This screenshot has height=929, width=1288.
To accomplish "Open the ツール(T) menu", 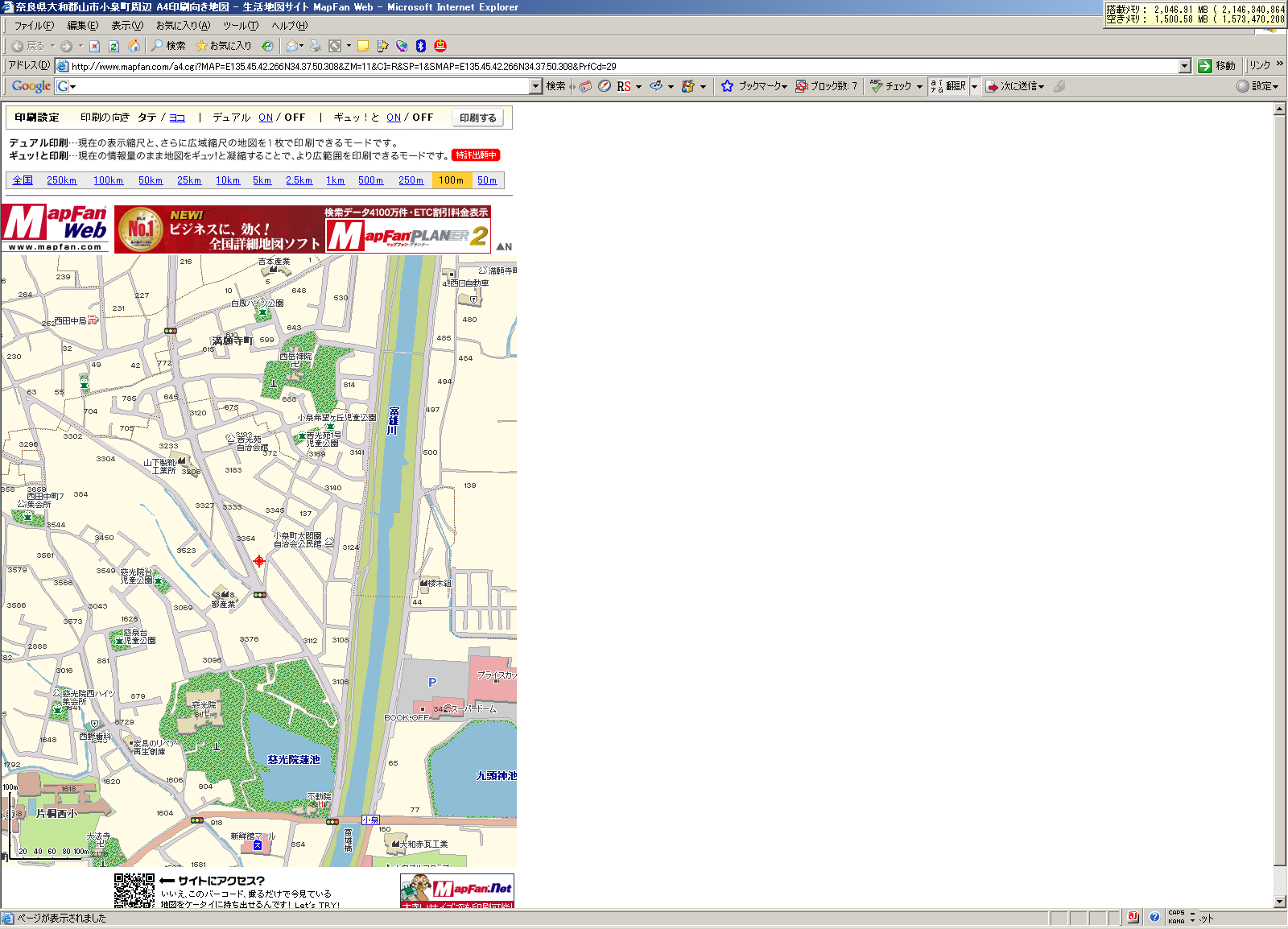I will [241, 26].
